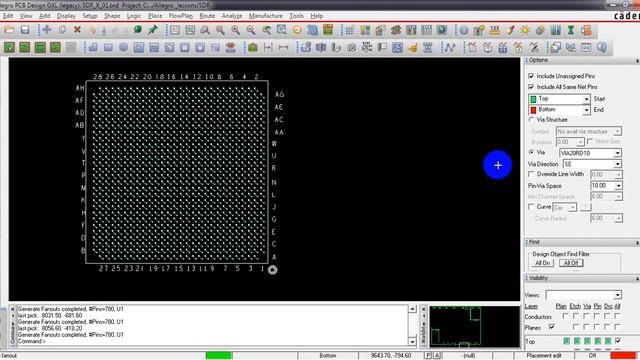Click the green pushpin icon
This screenshot has width=640, height=360.
153,30
